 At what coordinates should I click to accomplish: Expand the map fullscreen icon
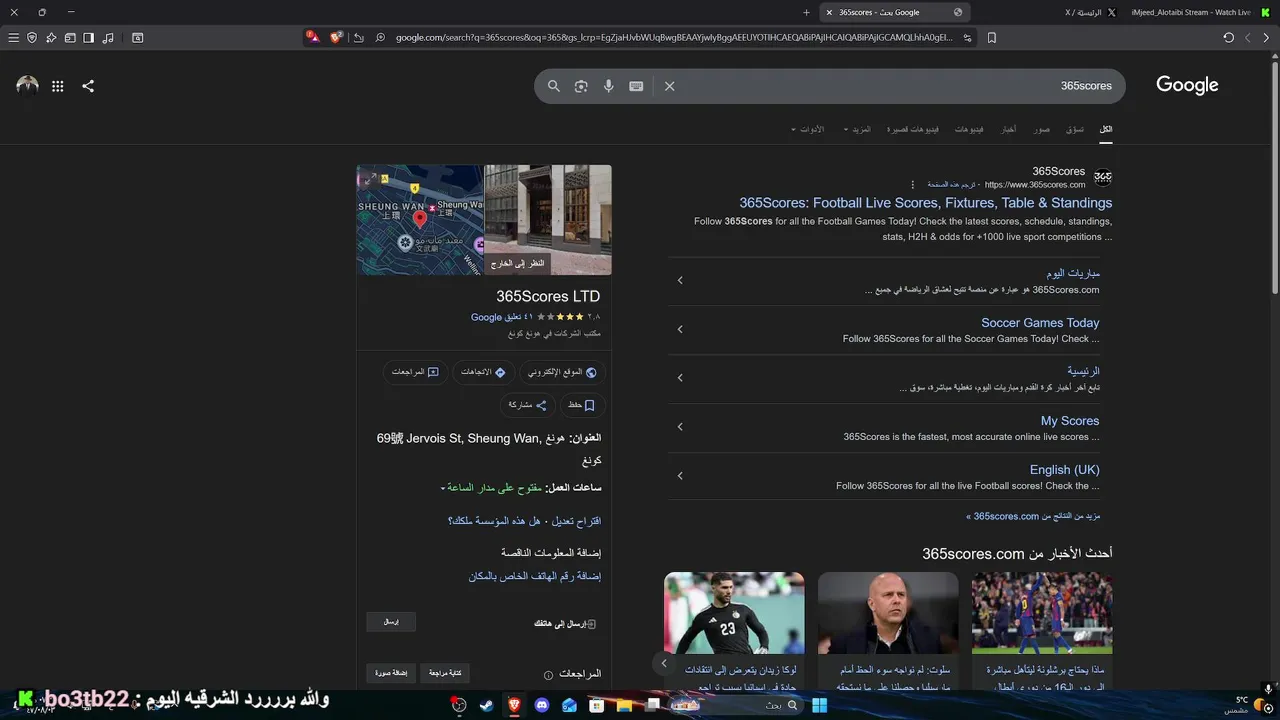(x=369, y=178)
